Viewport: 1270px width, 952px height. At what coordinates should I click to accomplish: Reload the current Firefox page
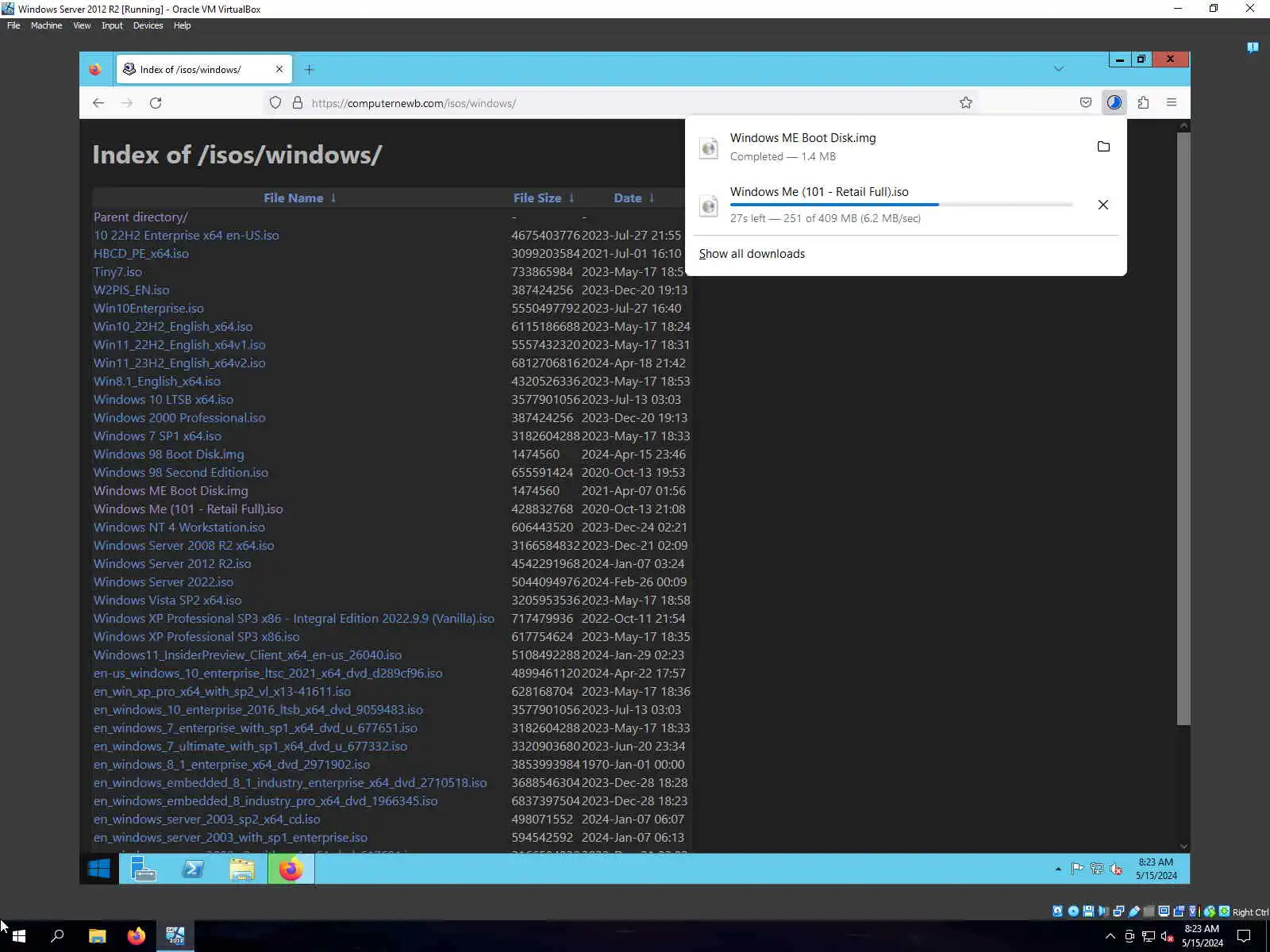point(156,103)
